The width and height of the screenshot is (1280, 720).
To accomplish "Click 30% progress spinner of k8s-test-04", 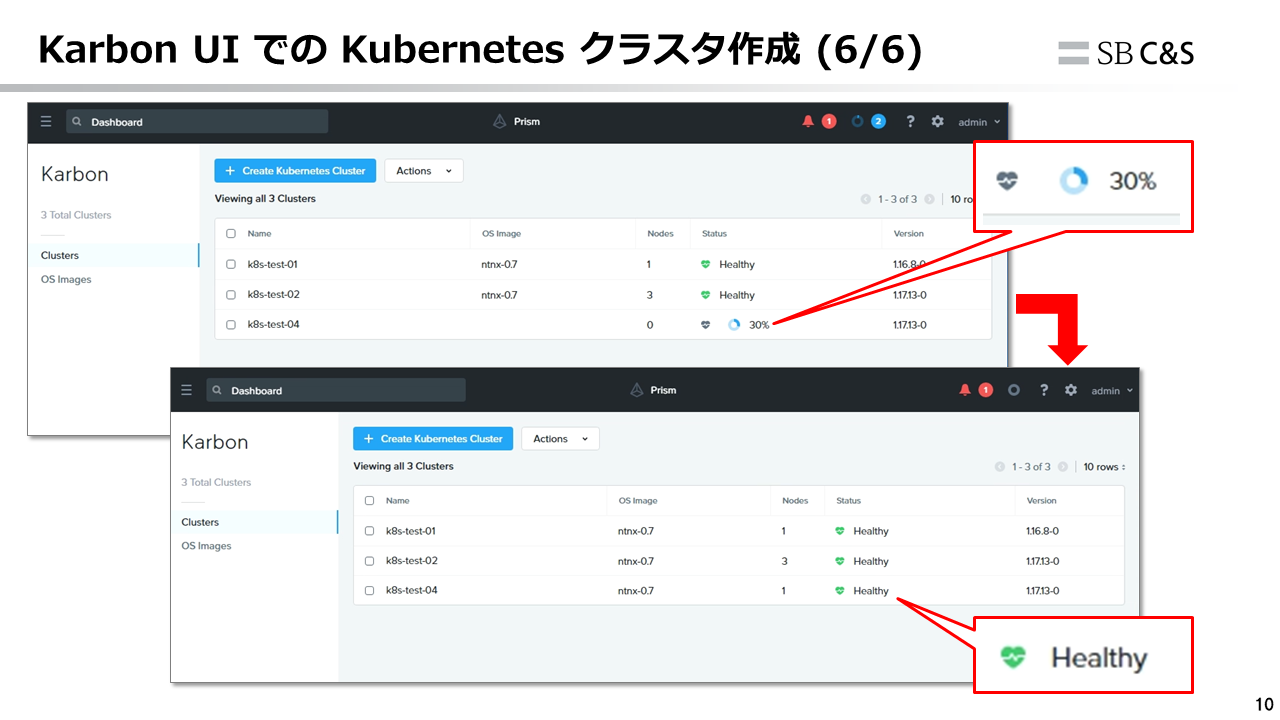I will click(x=734, y=325).
